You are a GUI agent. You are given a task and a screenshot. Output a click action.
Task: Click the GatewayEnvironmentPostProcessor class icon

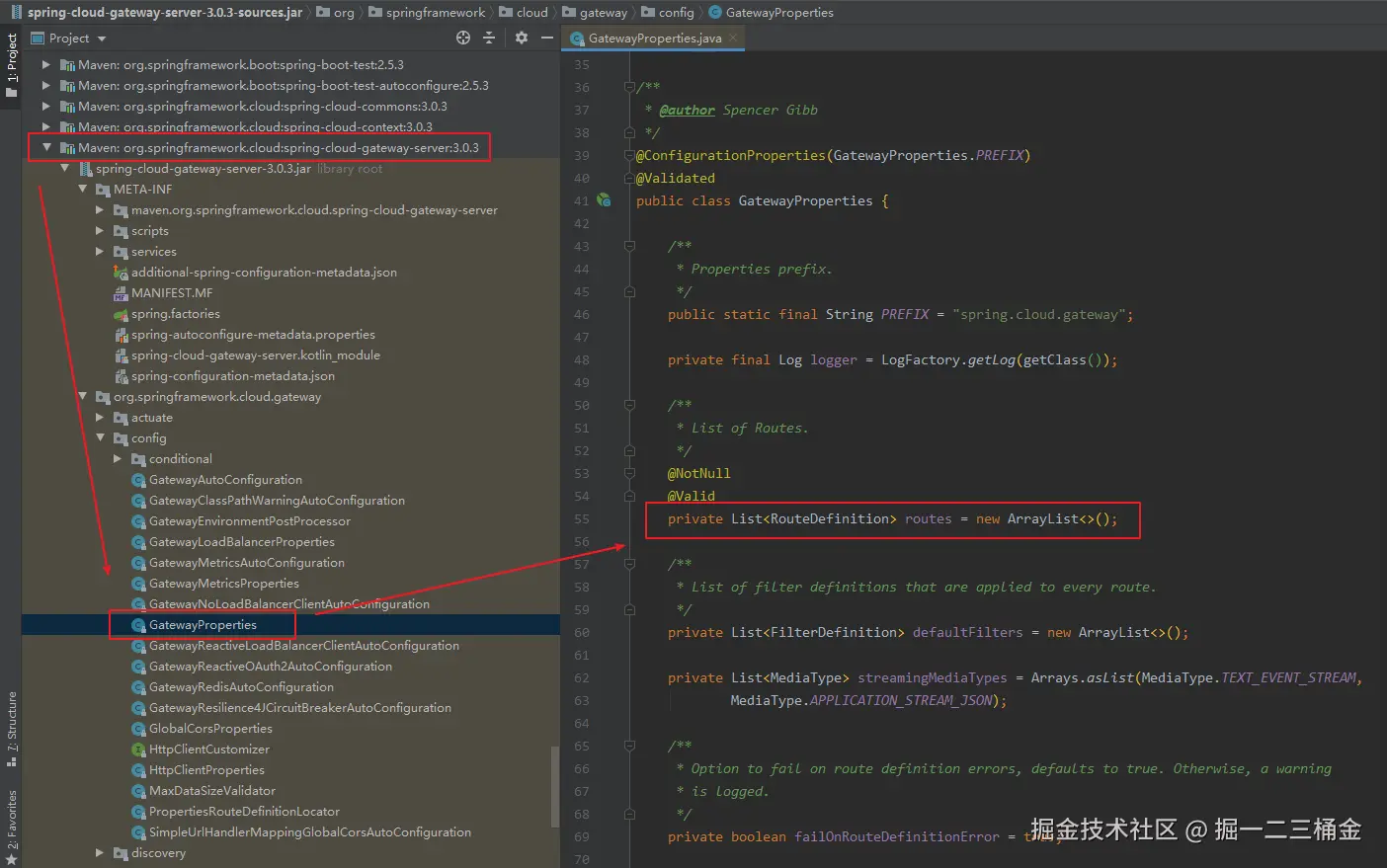[x=139, y=521]
